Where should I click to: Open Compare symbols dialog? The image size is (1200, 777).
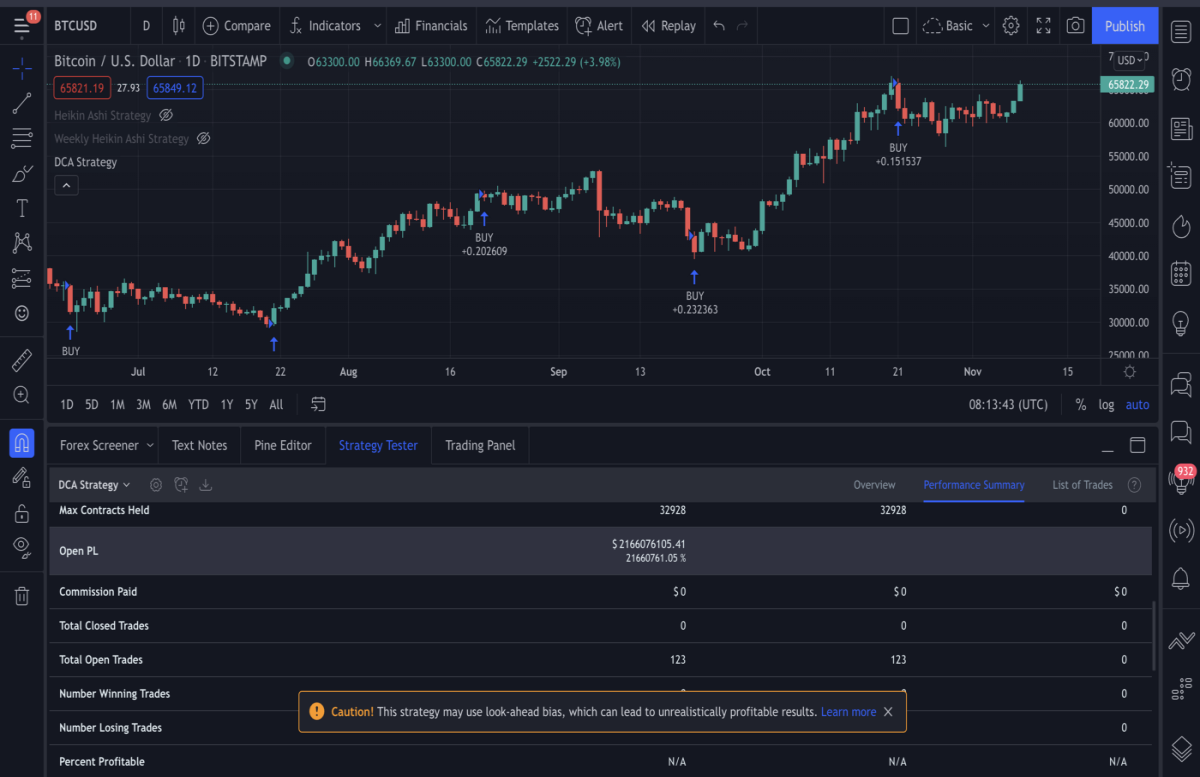coord(236,26)
